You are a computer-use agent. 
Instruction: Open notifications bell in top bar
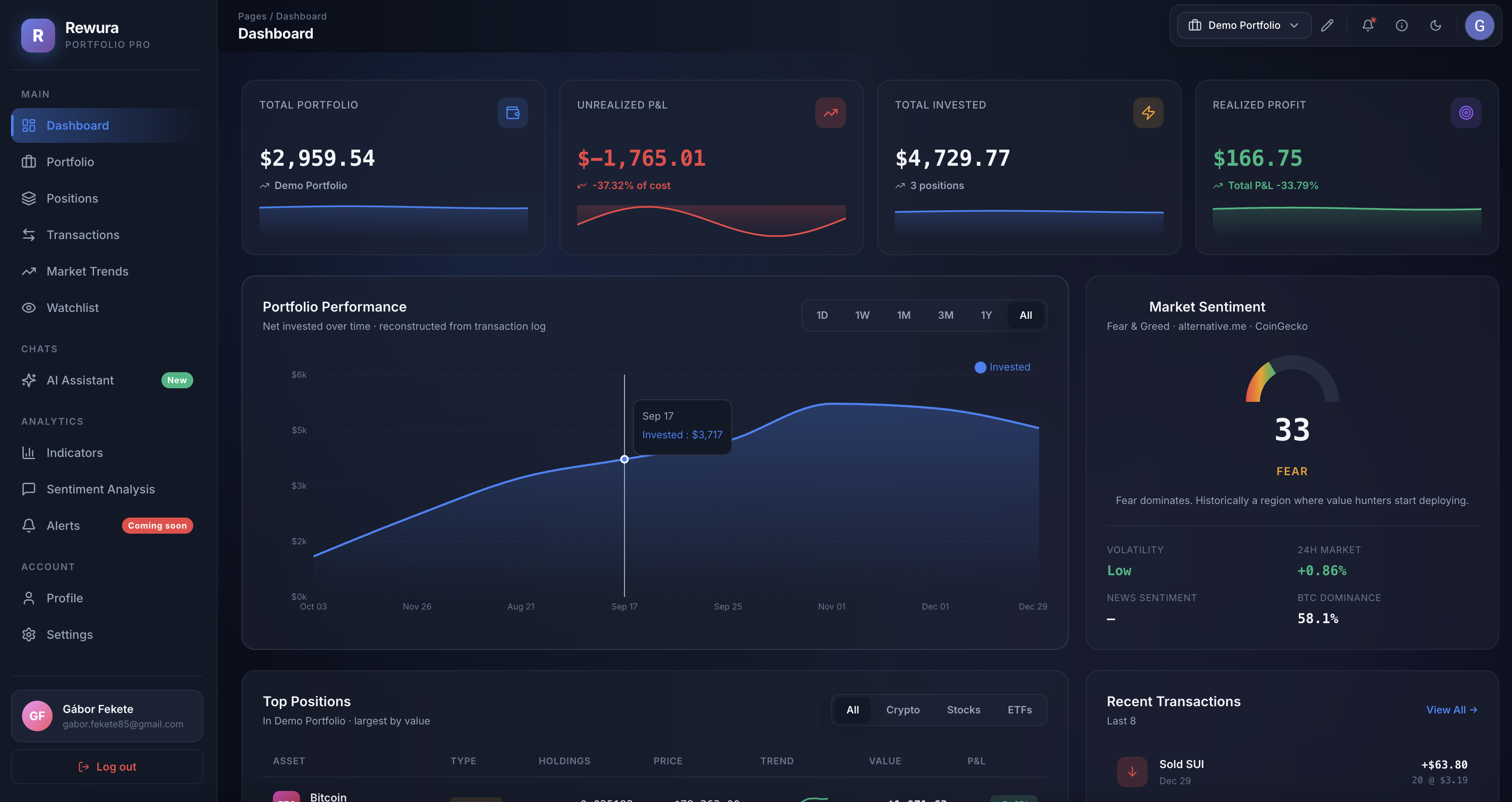tap(1367, 25)
